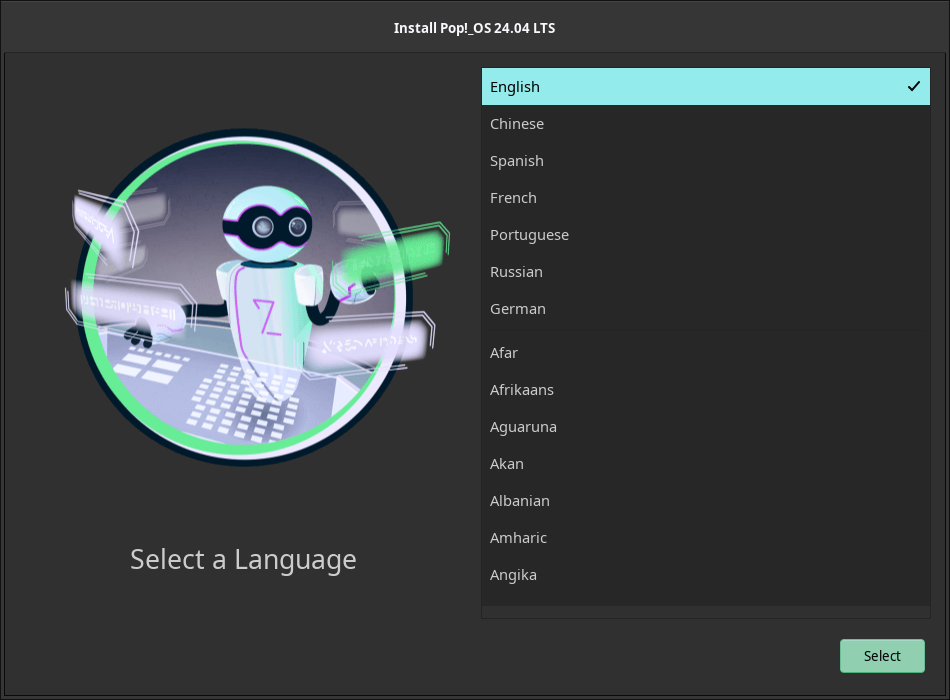Click the 'Install Pop!_OS 24.04 LTS' title bar
Viewport: 950px width, 700px height.
474,28
